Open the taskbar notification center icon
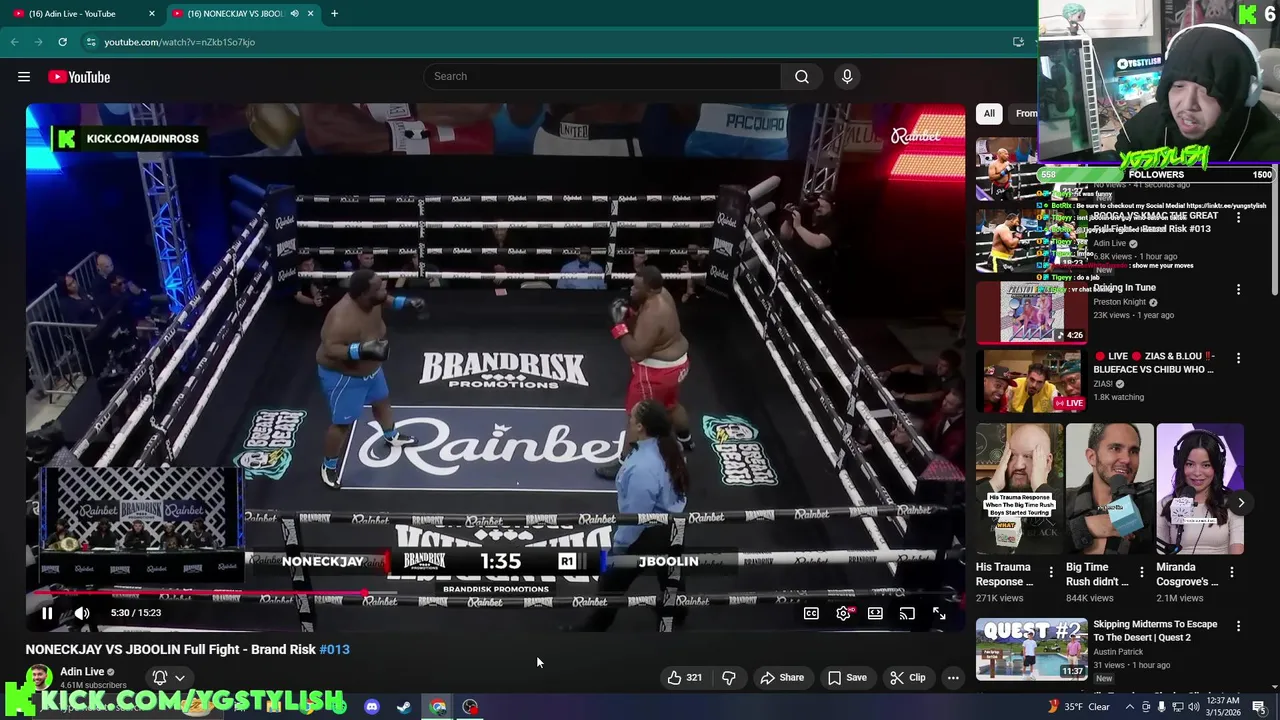 [x=1259, y=707]
